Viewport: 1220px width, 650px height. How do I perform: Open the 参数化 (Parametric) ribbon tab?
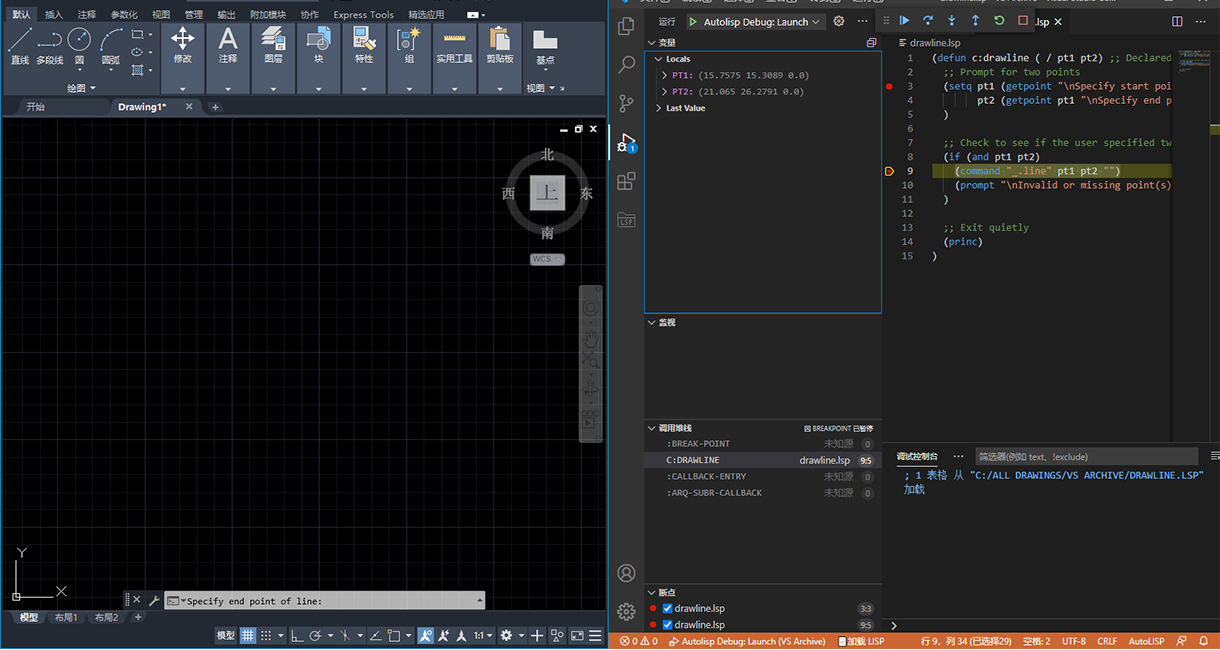(x=124, y=14)
